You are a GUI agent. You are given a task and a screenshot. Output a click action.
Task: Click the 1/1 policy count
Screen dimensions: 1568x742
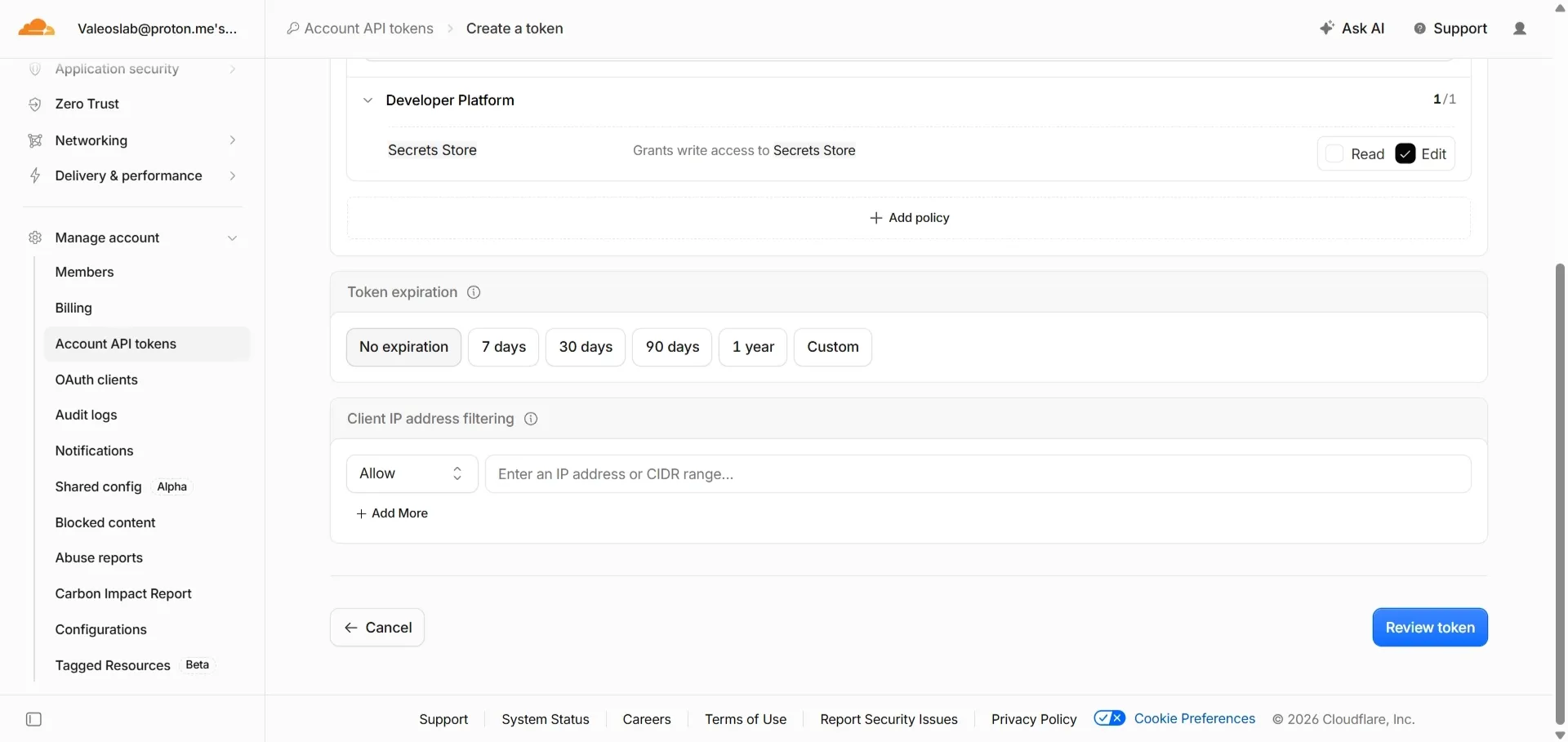click(x=1444, y=100)
